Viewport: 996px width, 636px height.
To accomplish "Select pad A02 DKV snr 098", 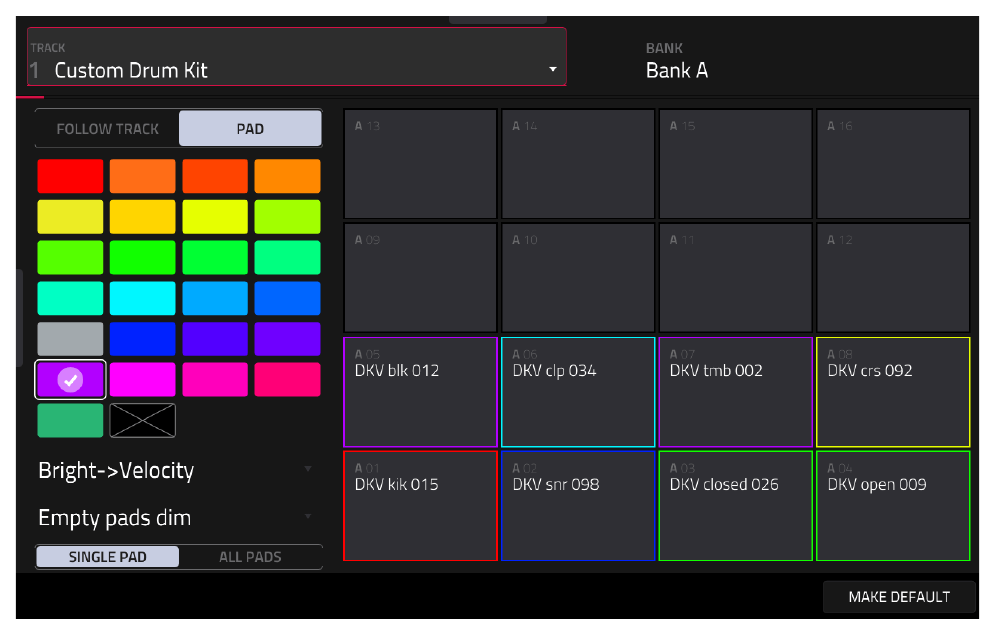I will coord(577,506).
